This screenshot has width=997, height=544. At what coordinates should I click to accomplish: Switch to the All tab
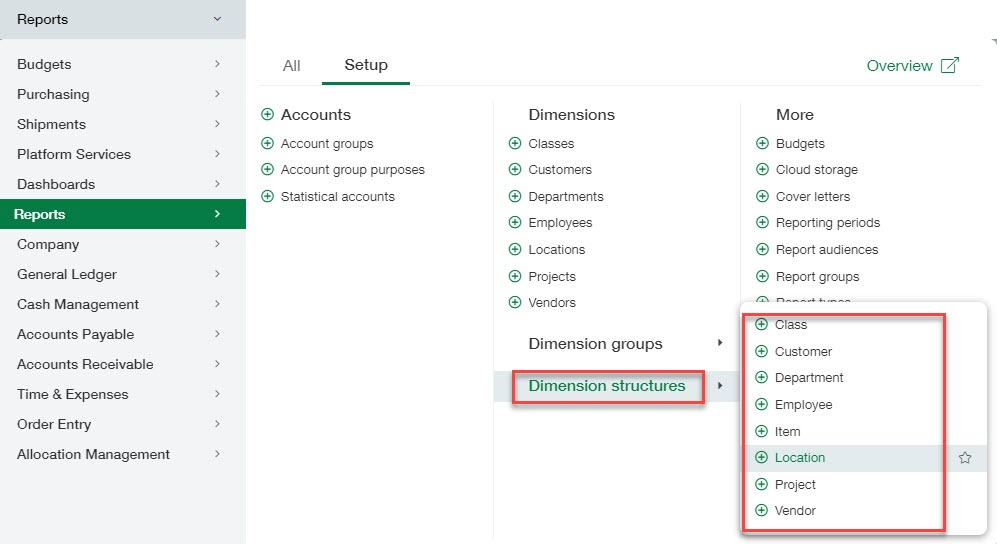291,66
